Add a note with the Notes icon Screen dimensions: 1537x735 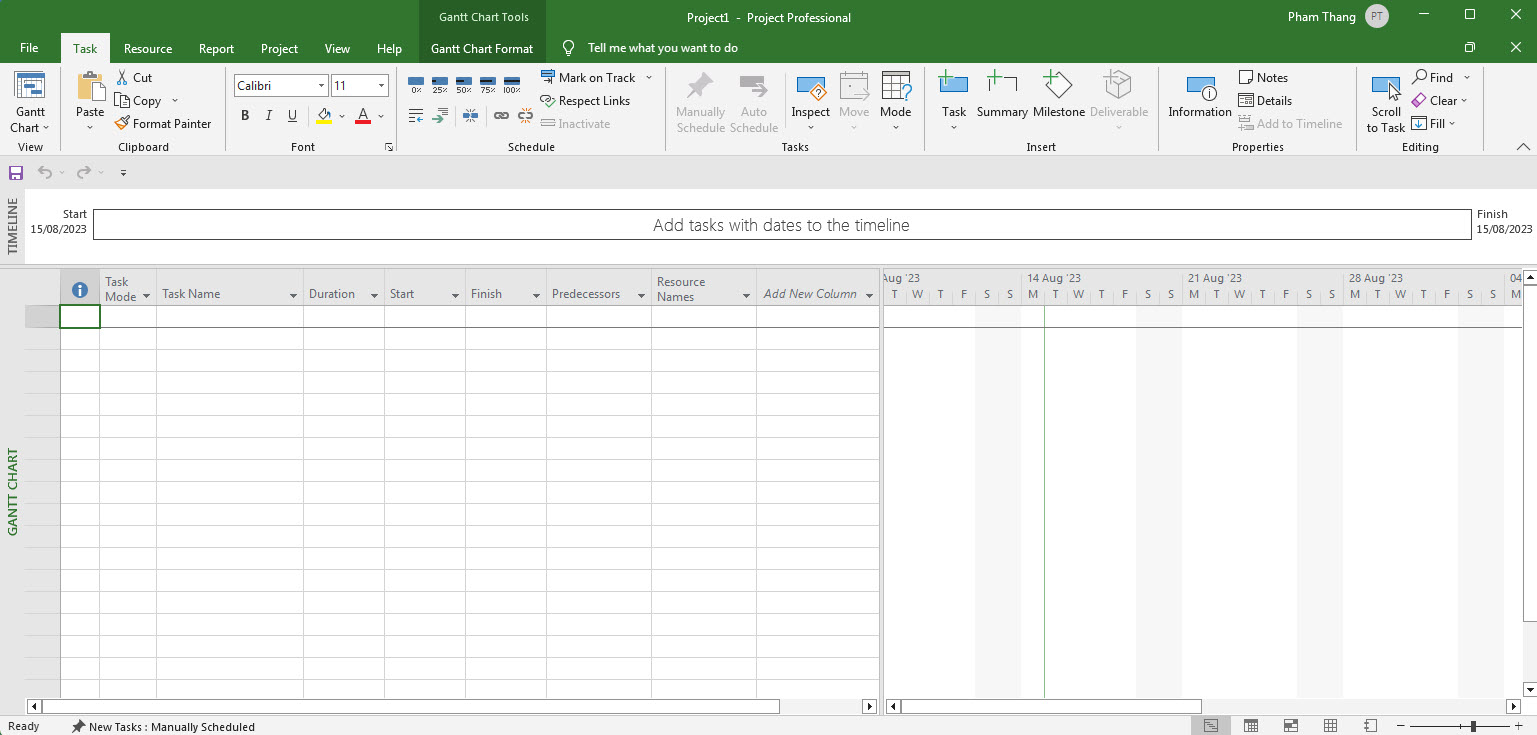click(x=1263, y=77)
